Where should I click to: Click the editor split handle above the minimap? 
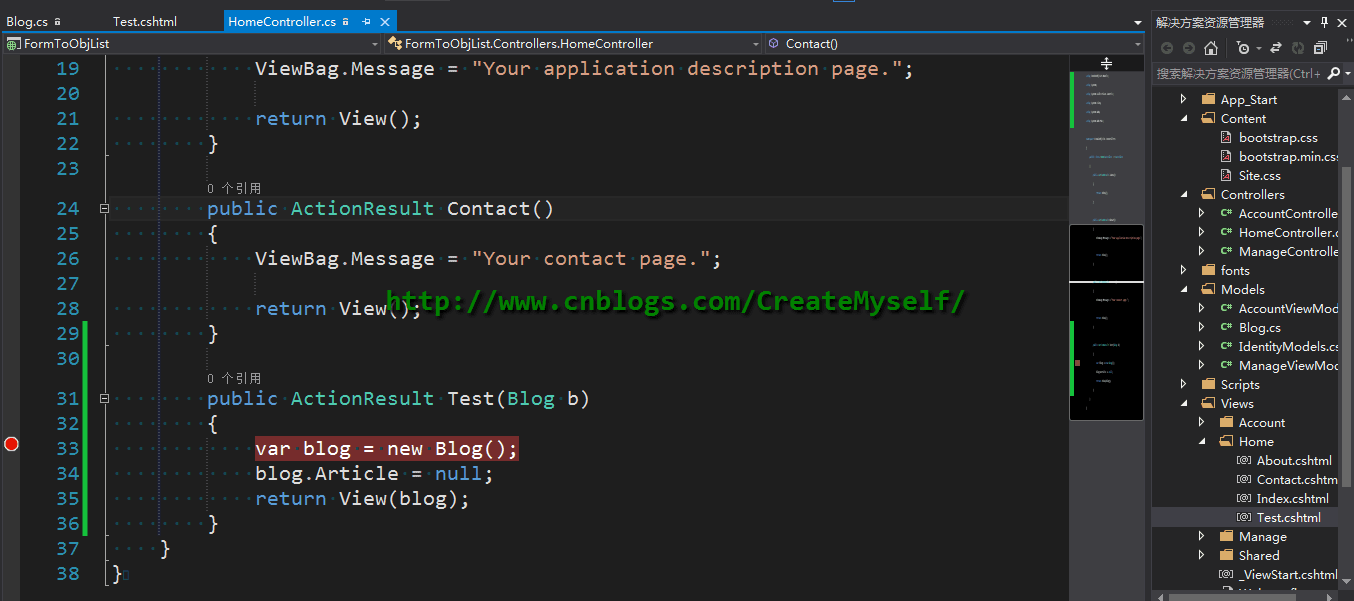tap(1106, 63)
